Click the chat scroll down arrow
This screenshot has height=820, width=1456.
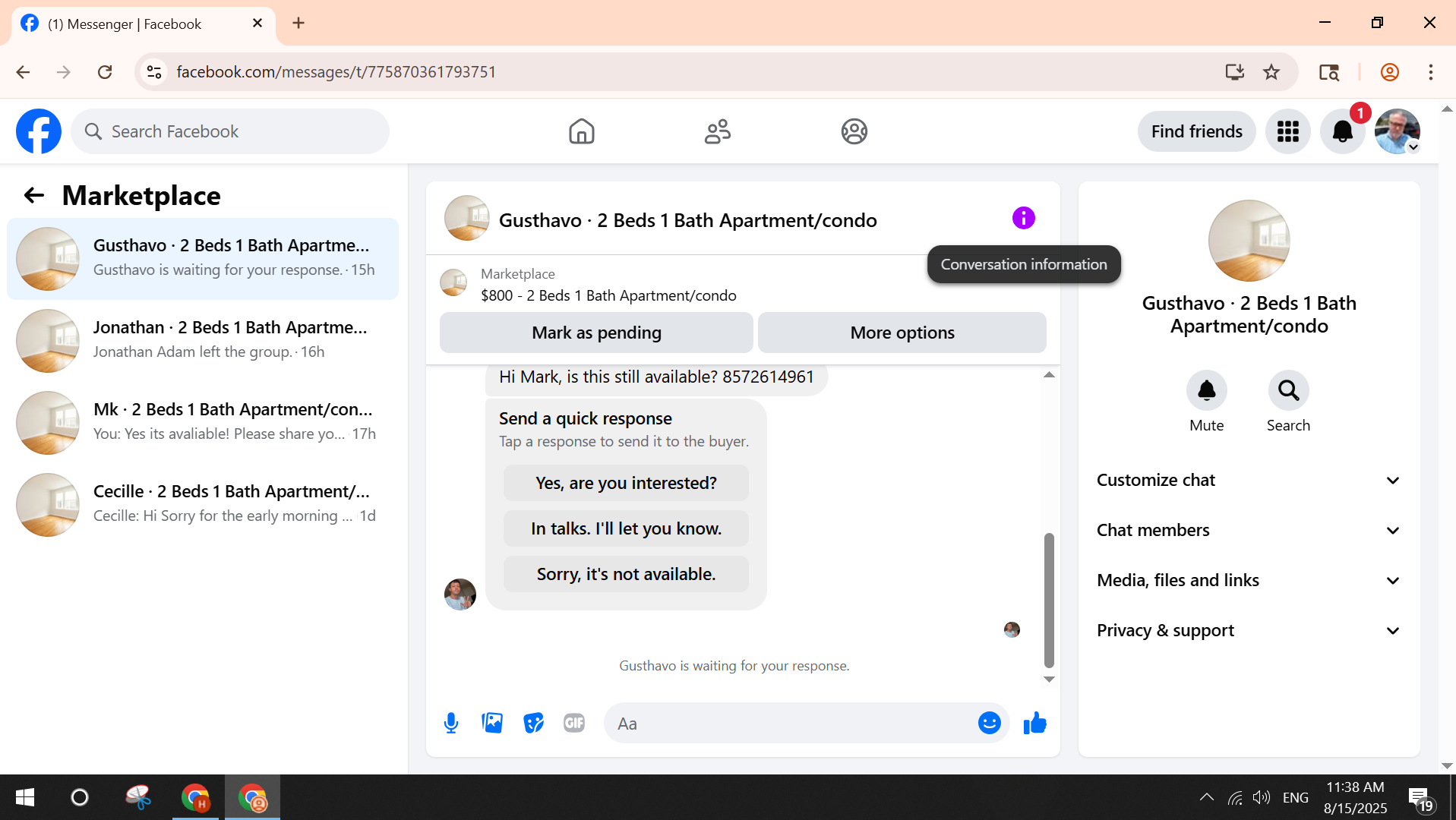coord(1049,680)
